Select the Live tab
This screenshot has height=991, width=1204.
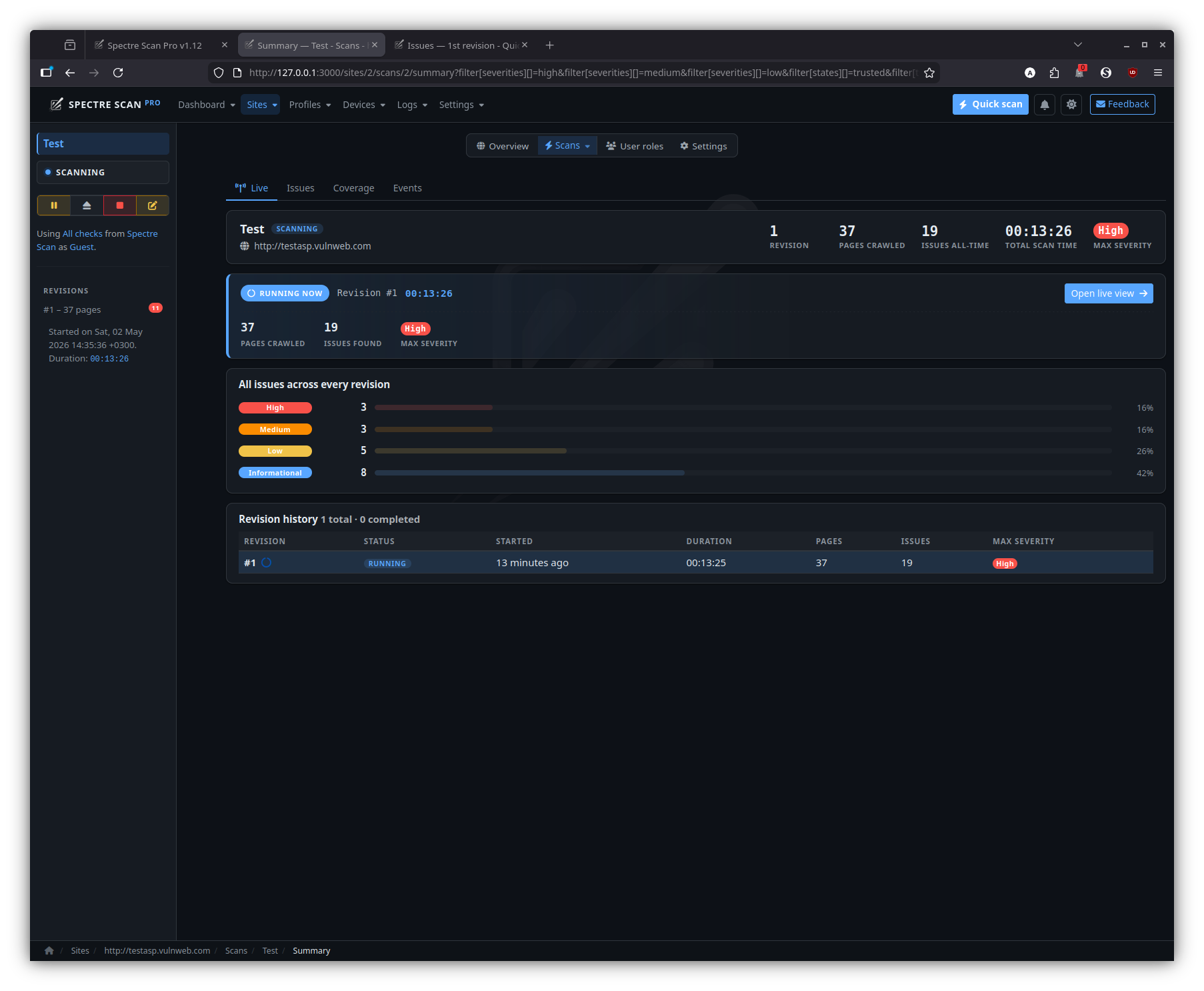point(251,188)
